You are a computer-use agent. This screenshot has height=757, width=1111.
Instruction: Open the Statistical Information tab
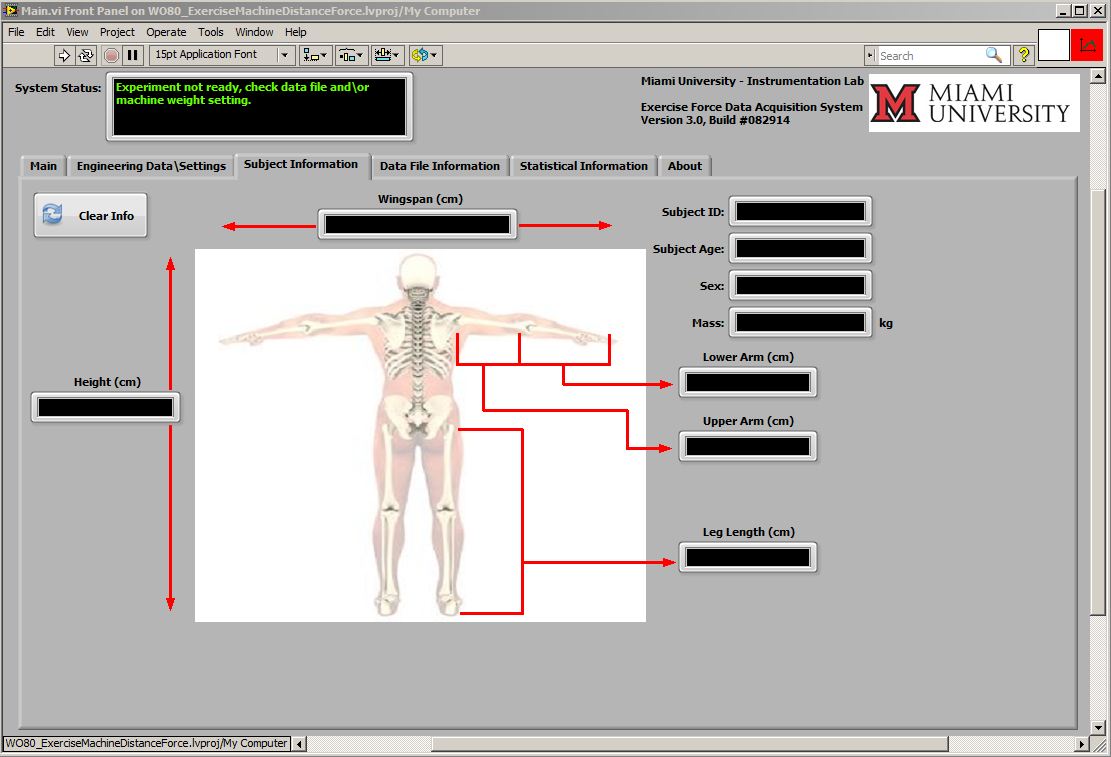pos(583,166)
